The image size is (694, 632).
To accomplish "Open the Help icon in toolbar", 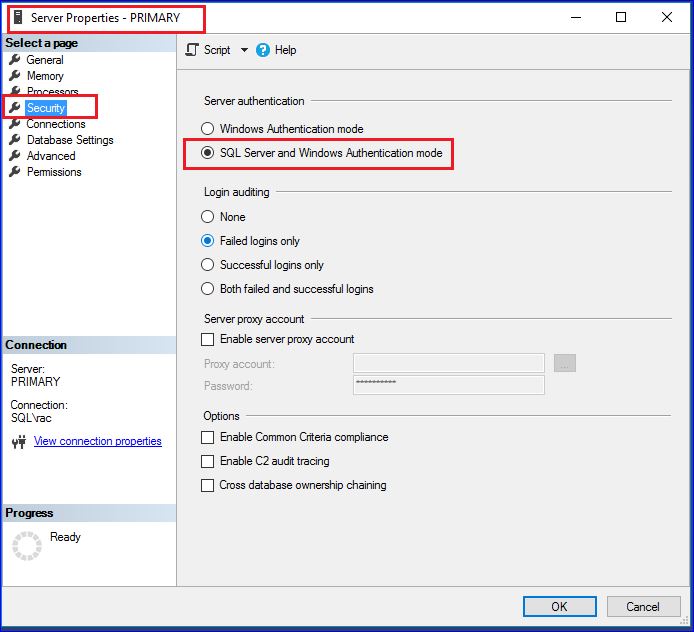I will (263, 50).
